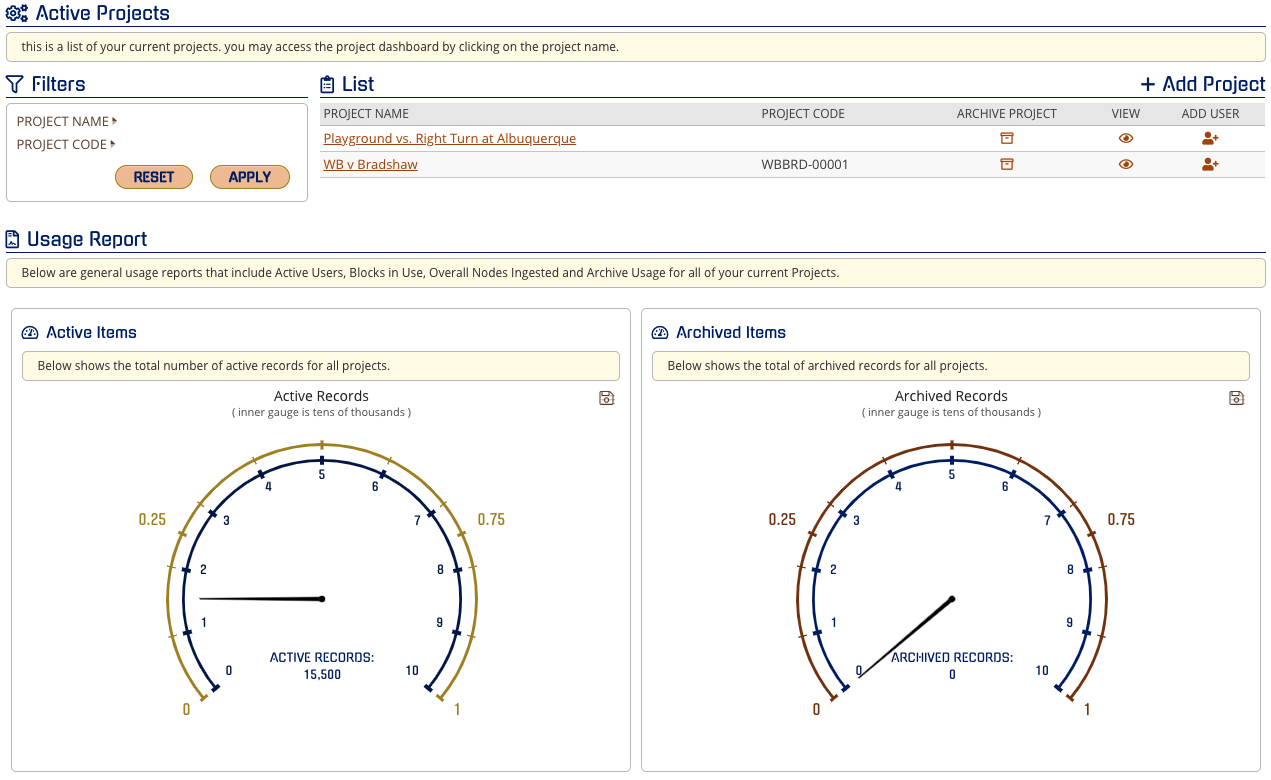Click the VIEW column header
Viewport: 1271px width, 780px height.
1126,113
